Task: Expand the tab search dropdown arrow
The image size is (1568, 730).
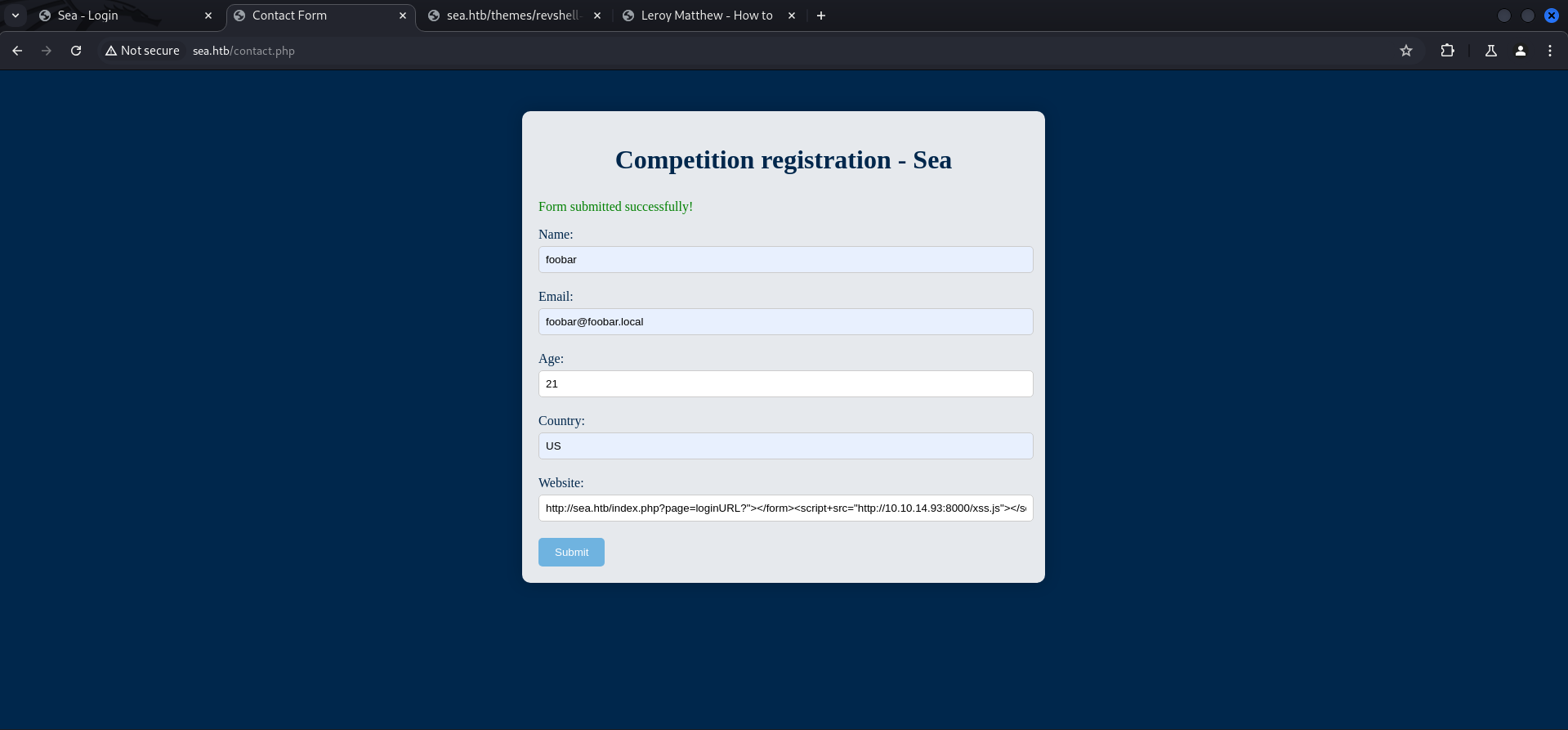Action: (x=16, y=16)
